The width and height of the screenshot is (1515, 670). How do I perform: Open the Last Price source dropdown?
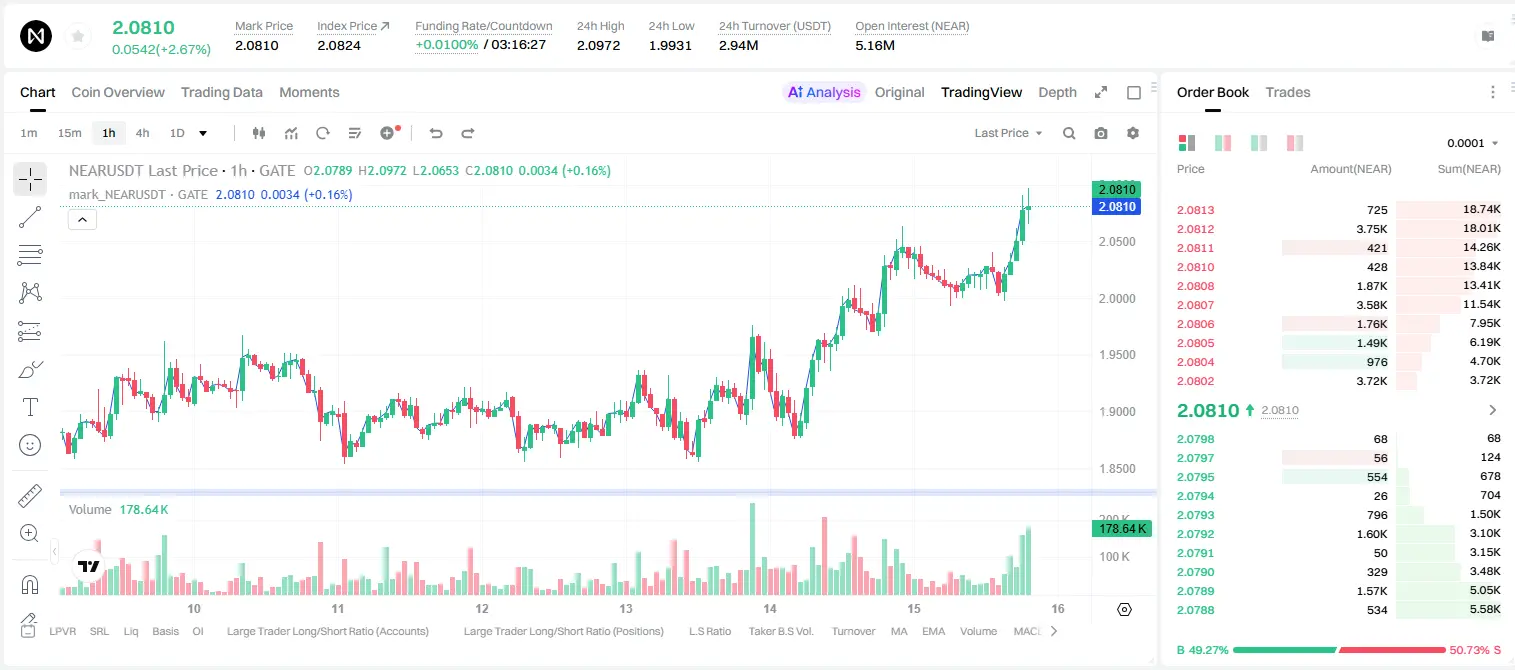(x=1008, y=133)
